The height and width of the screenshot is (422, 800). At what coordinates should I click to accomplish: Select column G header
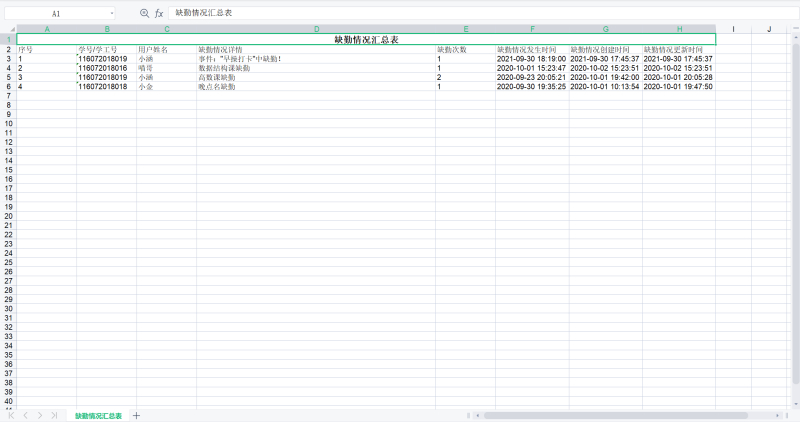[x=606, y=29]
